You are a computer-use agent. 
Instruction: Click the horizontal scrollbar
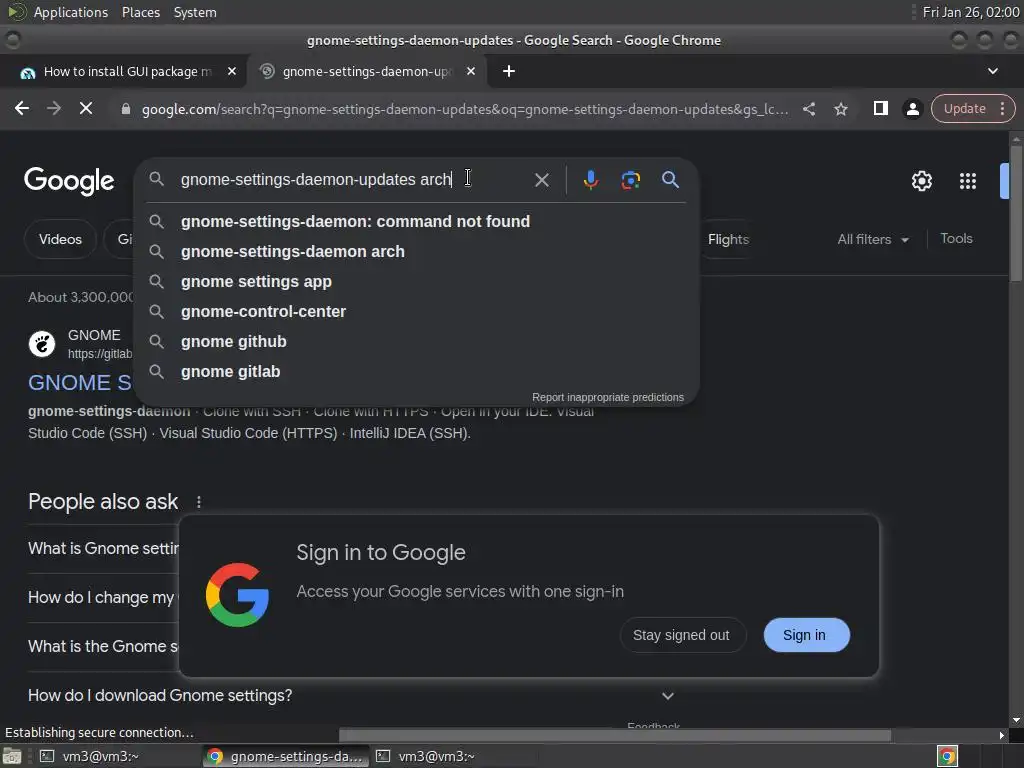click(x=615, y=735)
